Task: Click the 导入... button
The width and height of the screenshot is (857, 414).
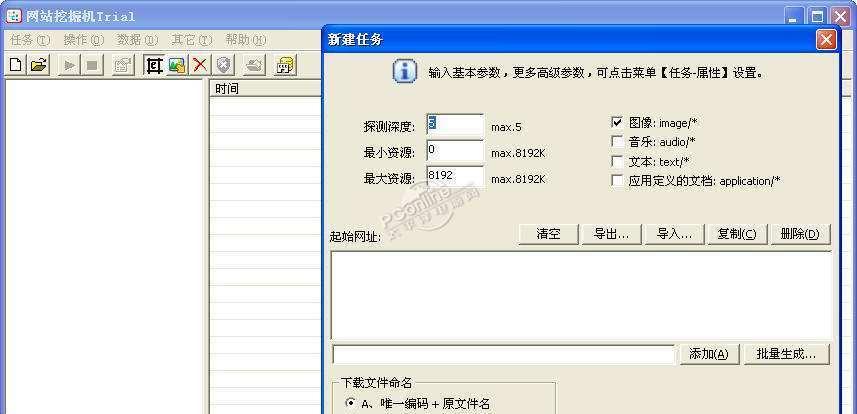Action: coord(674,234)
